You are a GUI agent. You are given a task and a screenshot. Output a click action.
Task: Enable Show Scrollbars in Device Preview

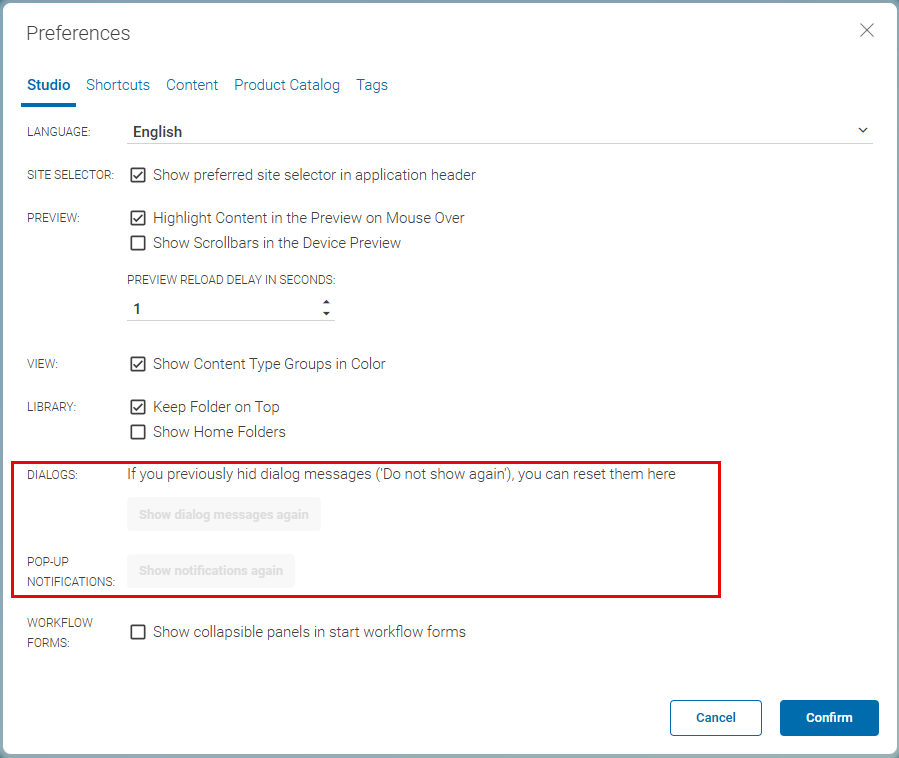138,243
